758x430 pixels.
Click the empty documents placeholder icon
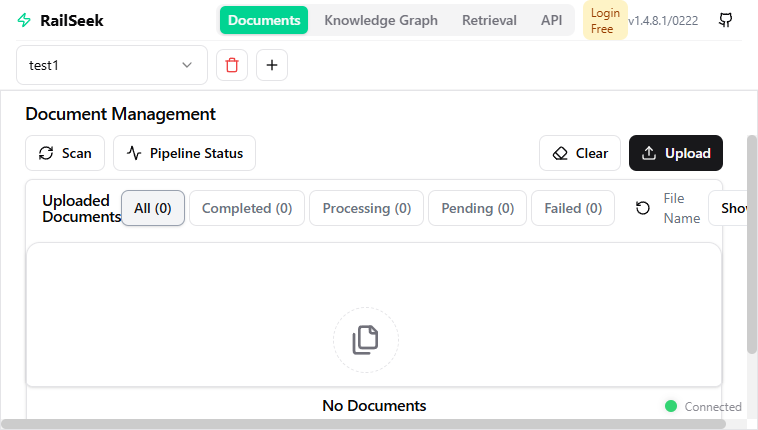[x=365, y=340]
